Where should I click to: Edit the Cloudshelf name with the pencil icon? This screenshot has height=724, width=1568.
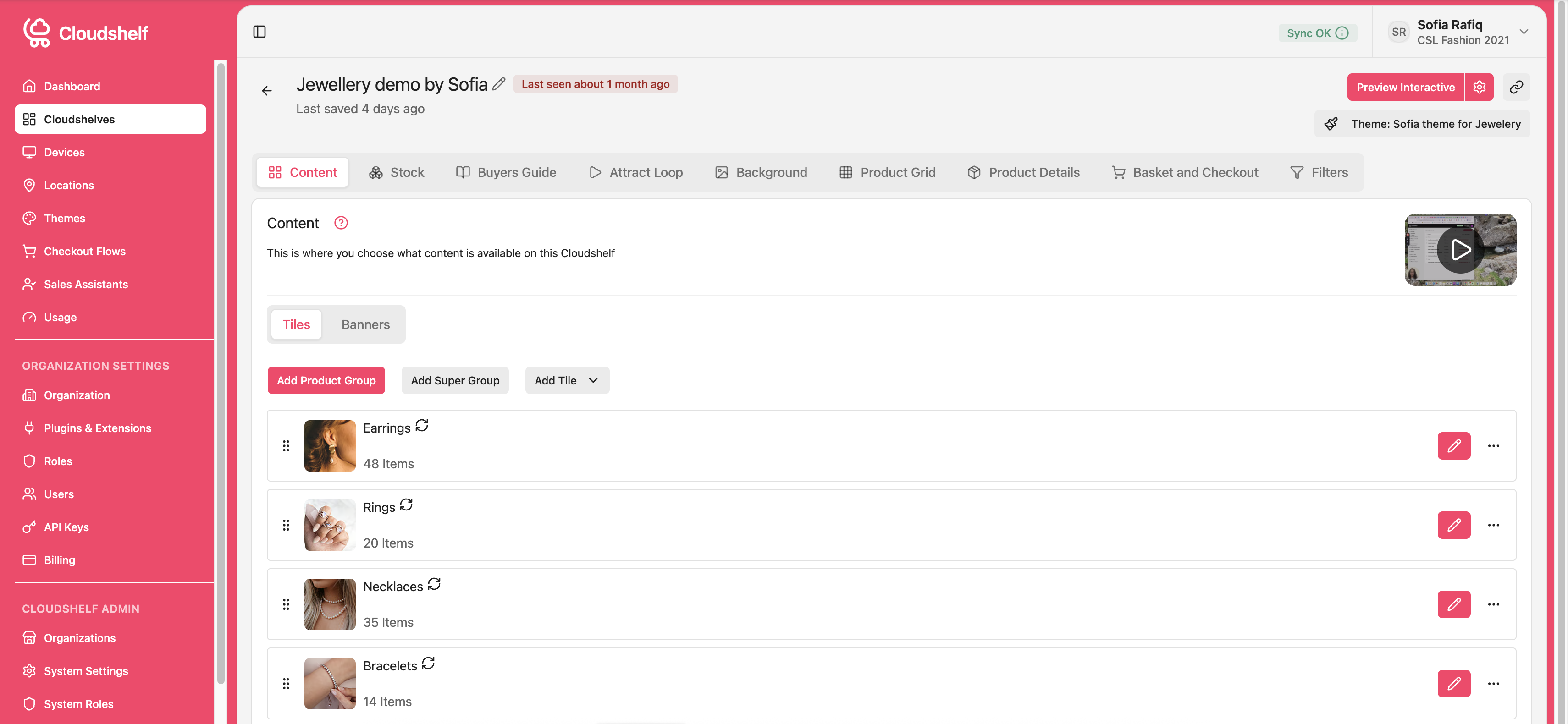coord(499,83)
